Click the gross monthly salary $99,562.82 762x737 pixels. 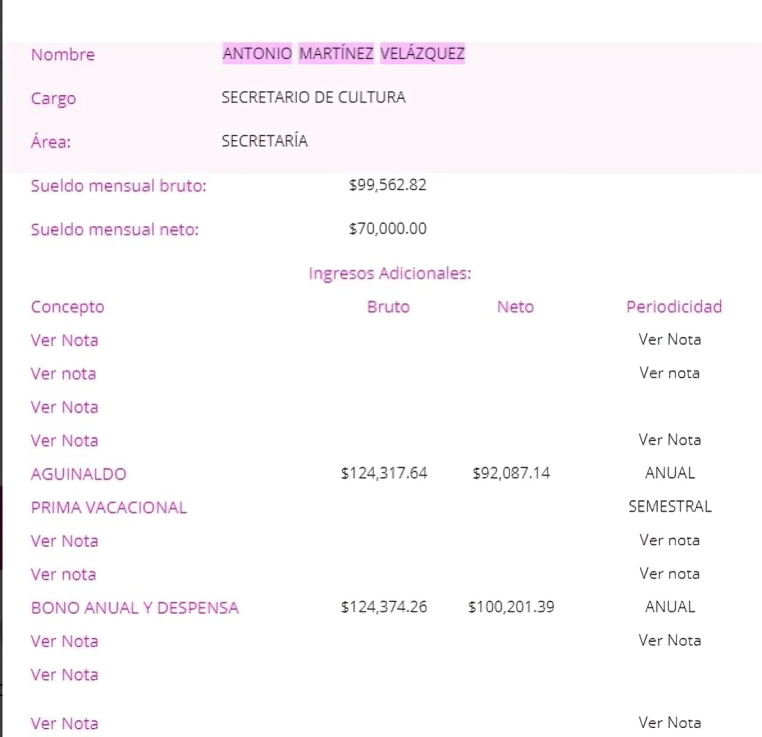pos(387,185)
